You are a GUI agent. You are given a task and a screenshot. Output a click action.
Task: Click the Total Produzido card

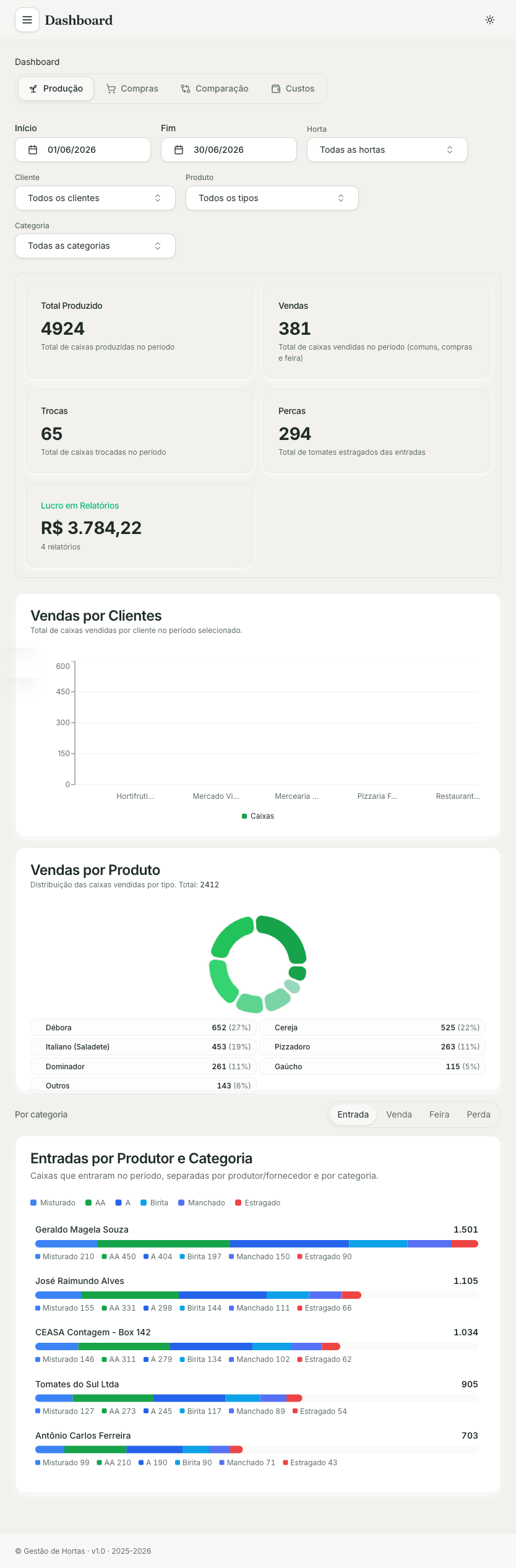139,332
